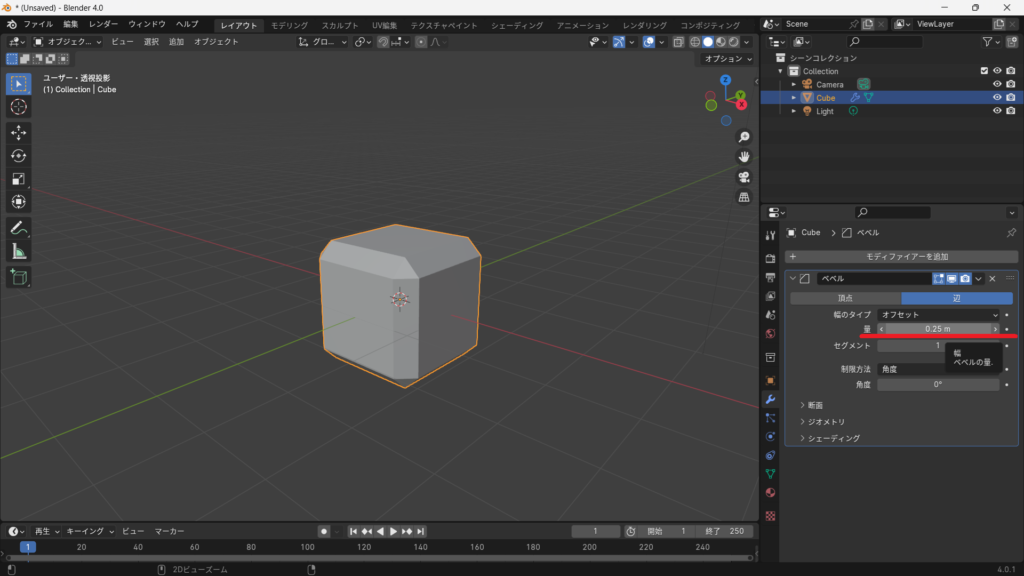
Task: Choose the Annotate pencil tool
Action: 19,228
